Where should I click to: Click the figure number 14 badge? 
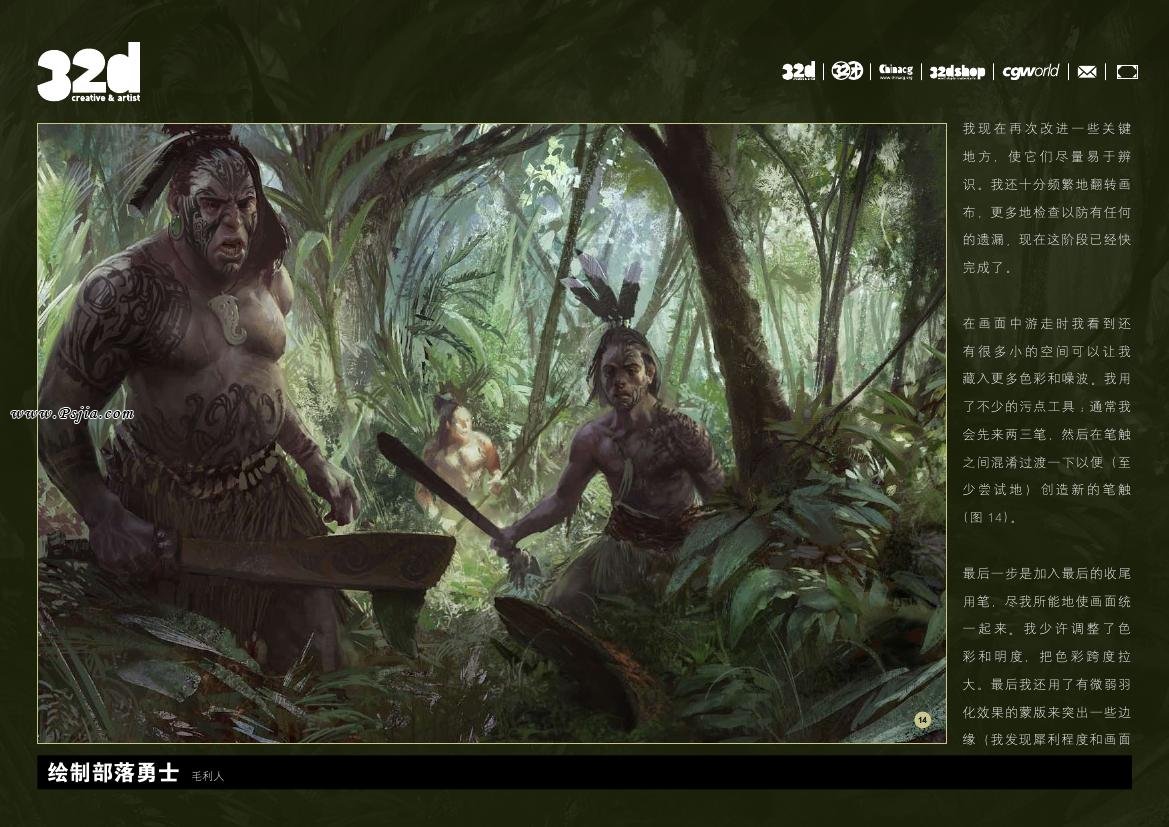tap(923, 720)
